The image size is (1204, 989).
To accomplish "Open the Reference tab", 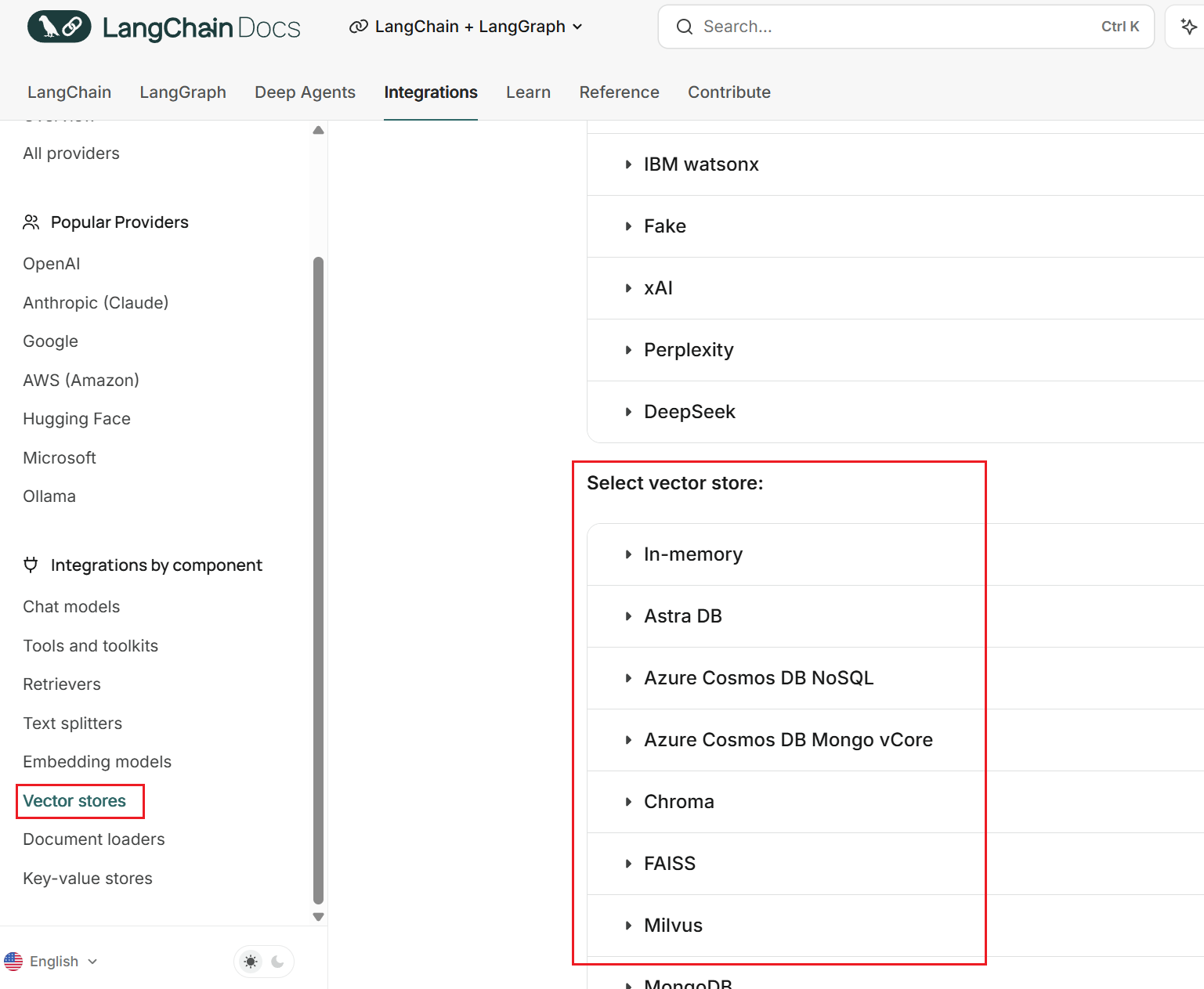I will point(620,92).
